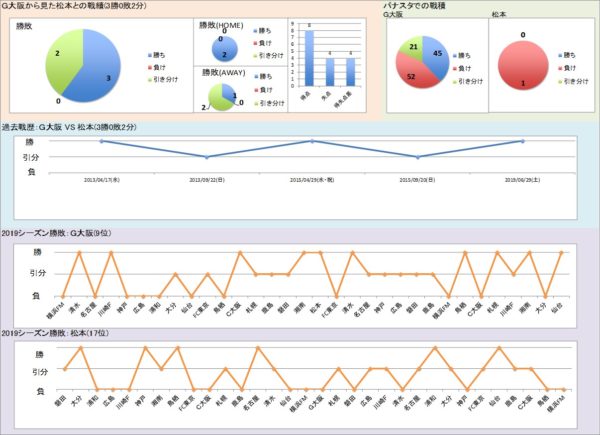Screen dimensions: 600x435
Task: Click the 2019/06/29 data point in 過去戦歴 chart
Action: [521, 141]
